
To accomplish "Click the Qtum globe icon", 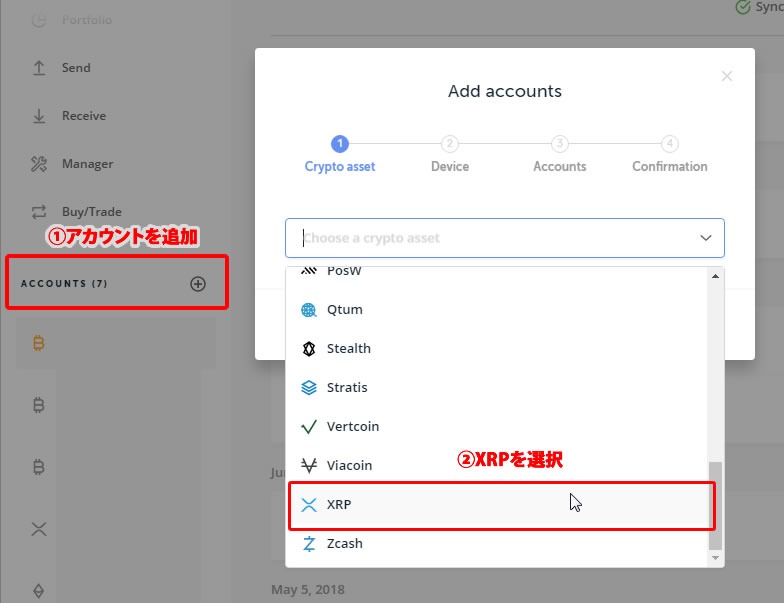I will tap(309, 310).
